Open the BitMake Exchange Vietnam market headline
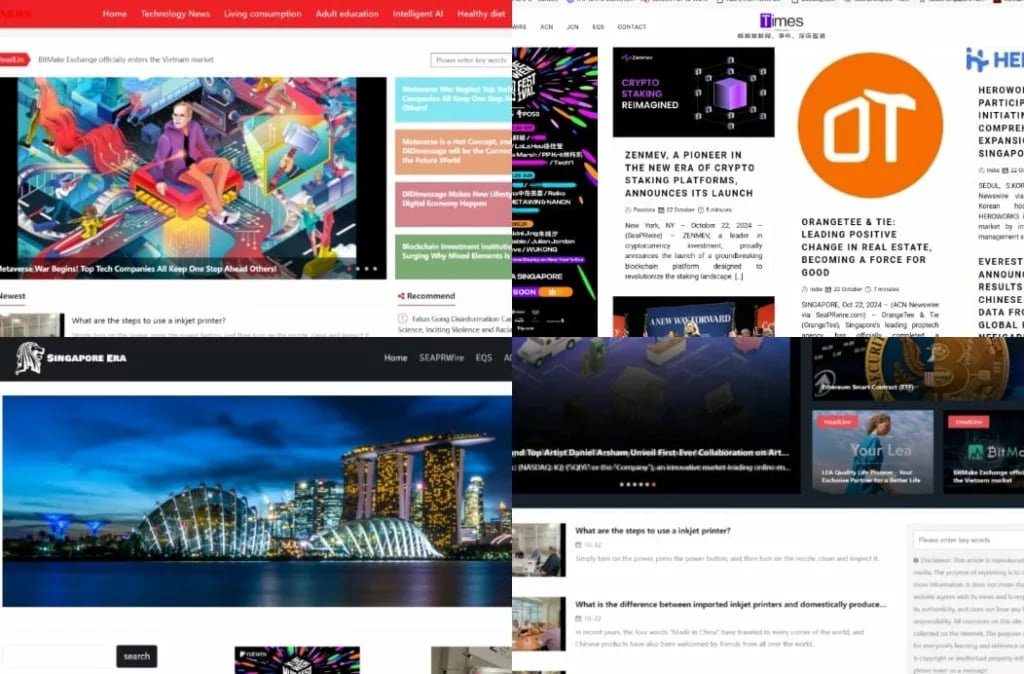Image resolution: width=1024 pixels, height=674 pixels. (x=125, y=59)
